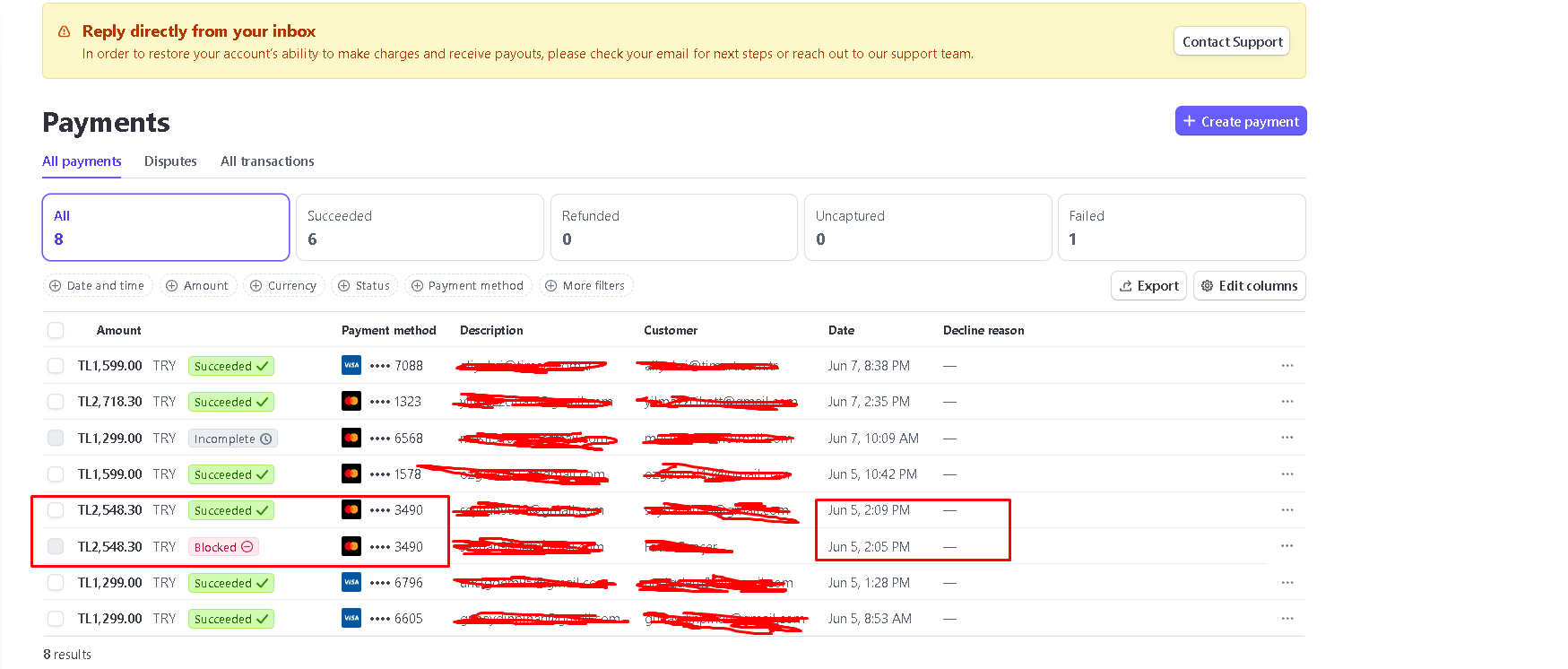Click the Contact Support button
This screenshot has height=669, width=1568.
(x=1232, y=41)
